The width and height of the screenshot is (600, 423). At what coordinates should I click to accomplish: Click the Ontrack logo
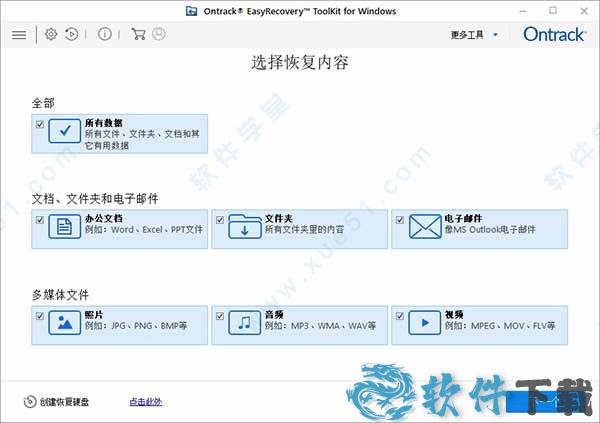tap(554, 34)
